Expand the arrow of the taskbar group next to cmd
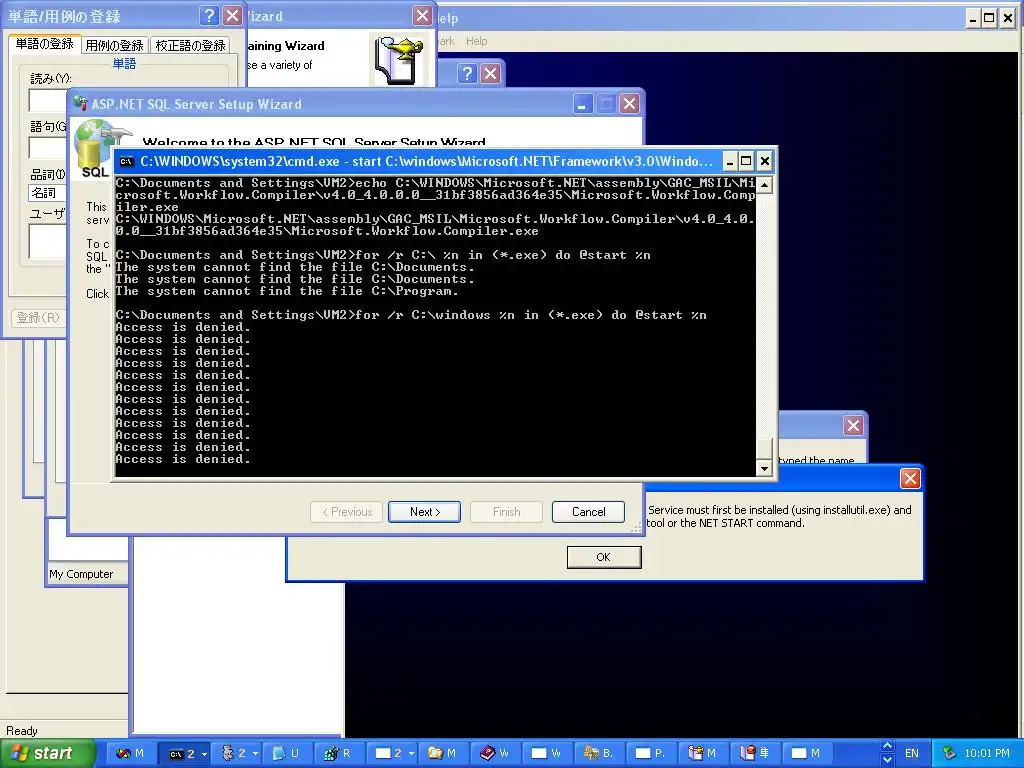1024x768 pixels. (255, 754)
